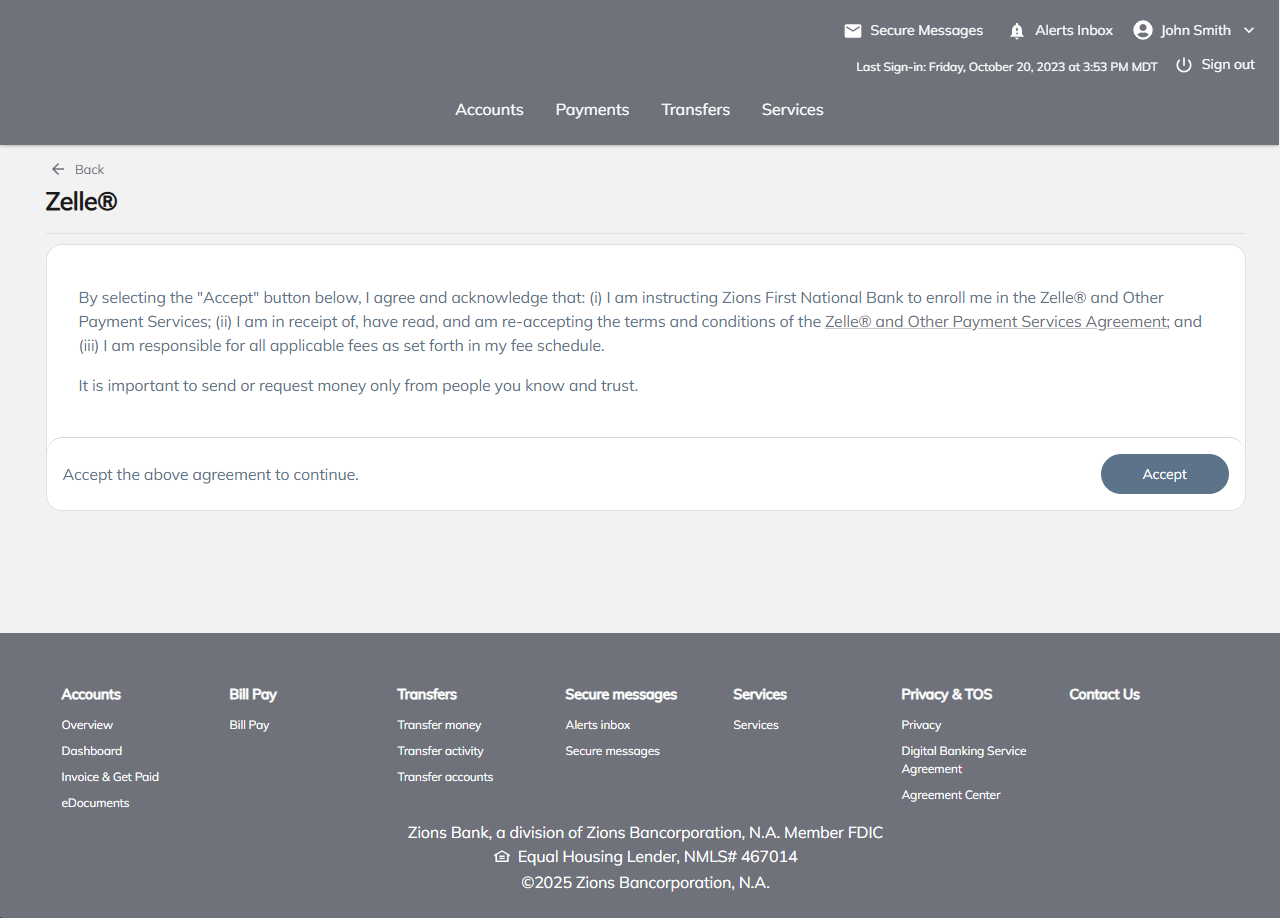
Task: Expand the John Smith account dropdown chevron
Action: coord(1248,31)
